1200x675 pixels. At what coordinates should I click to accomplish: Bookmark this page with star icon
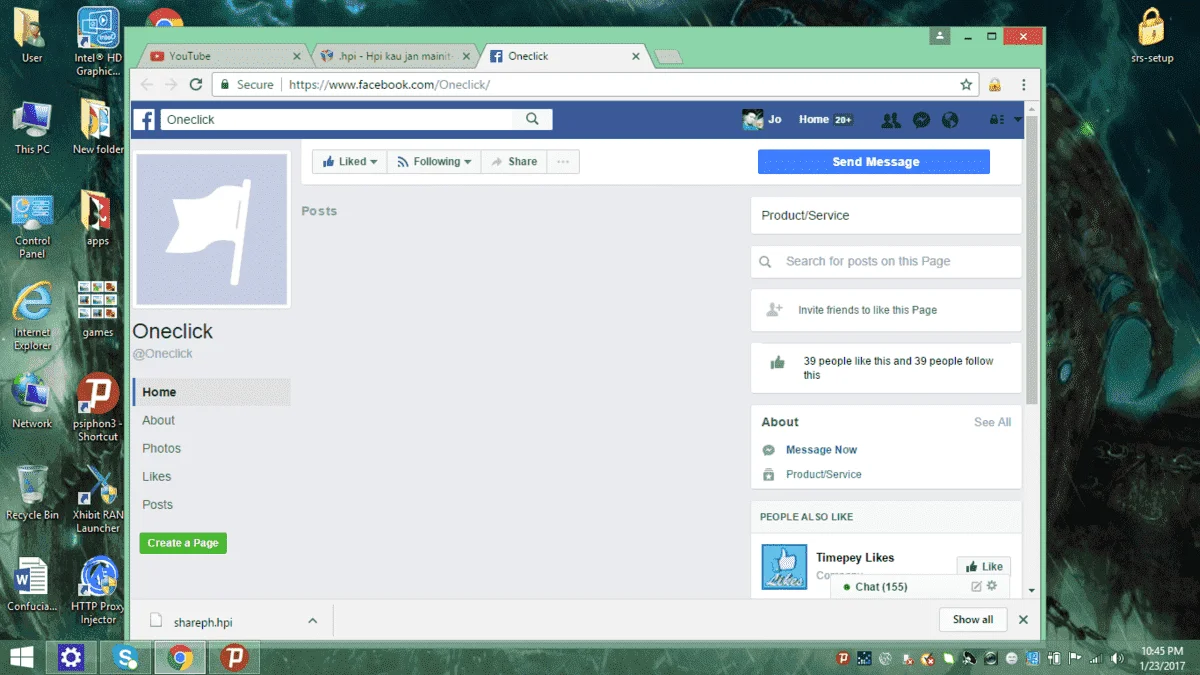(966, 85)
